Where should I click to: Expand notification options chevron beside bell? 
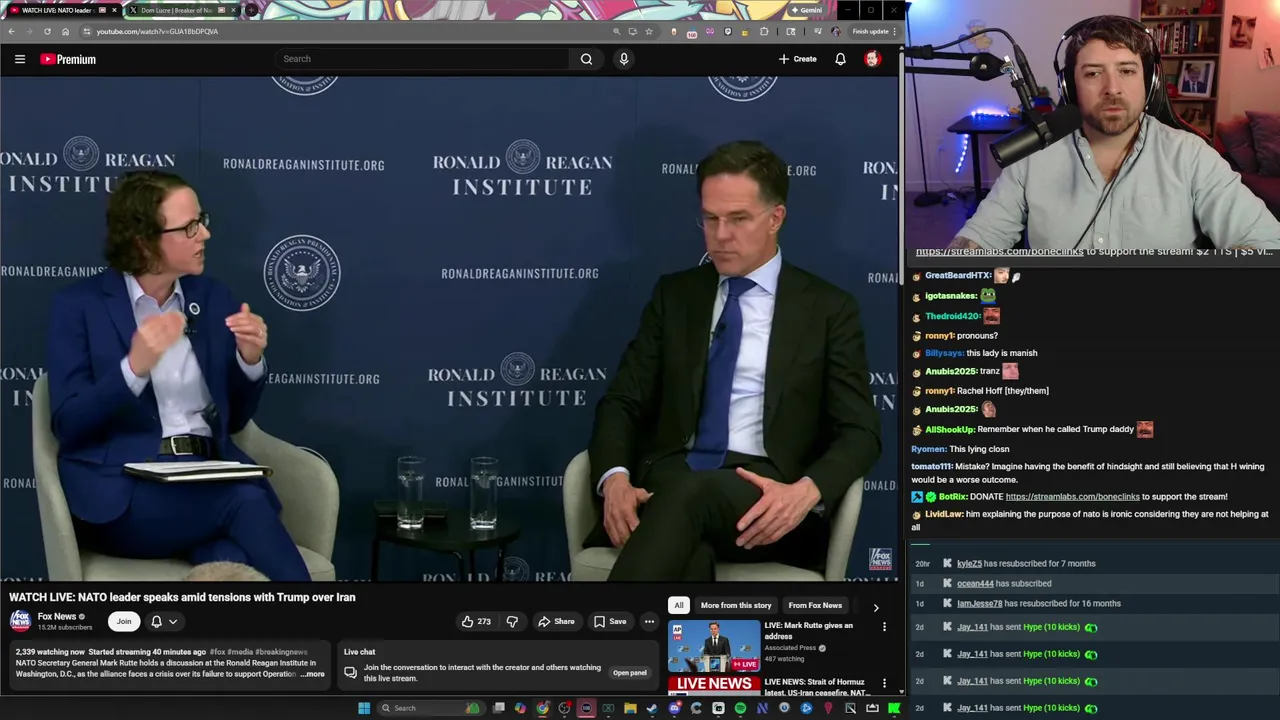(x=173, y=622)
